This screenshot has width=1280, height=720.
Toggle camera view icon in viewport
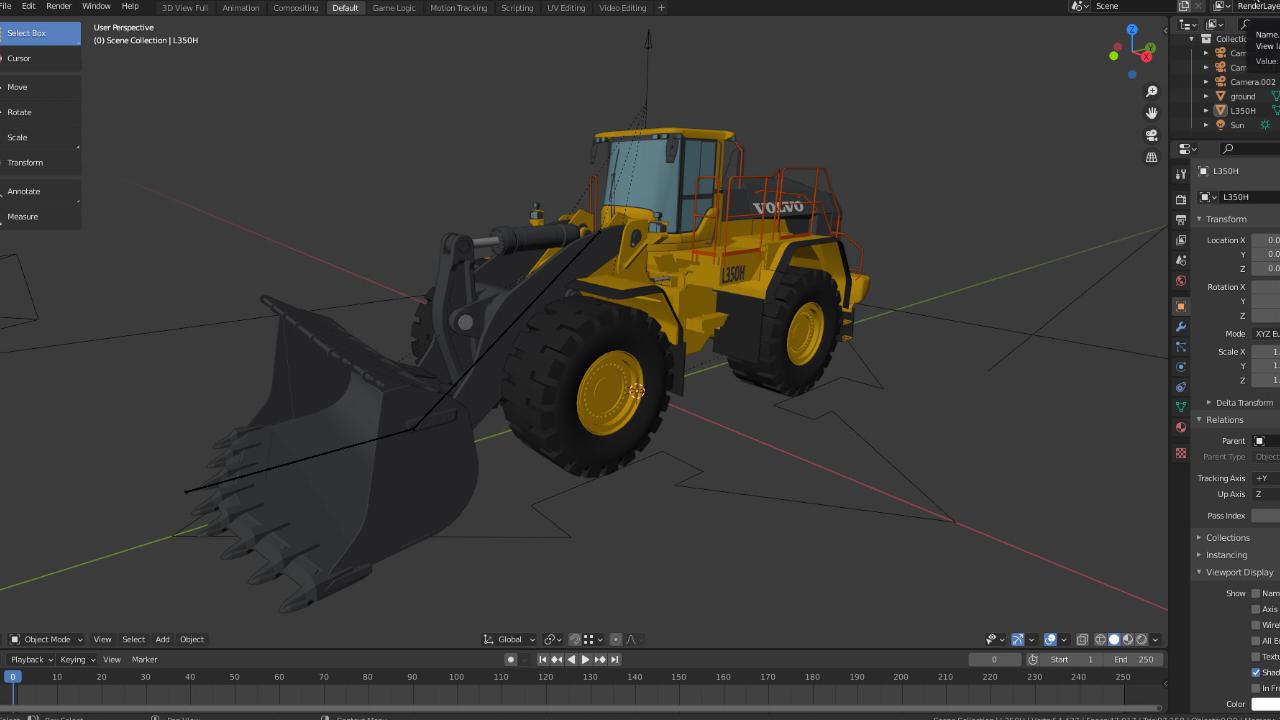pos(1152,135)
